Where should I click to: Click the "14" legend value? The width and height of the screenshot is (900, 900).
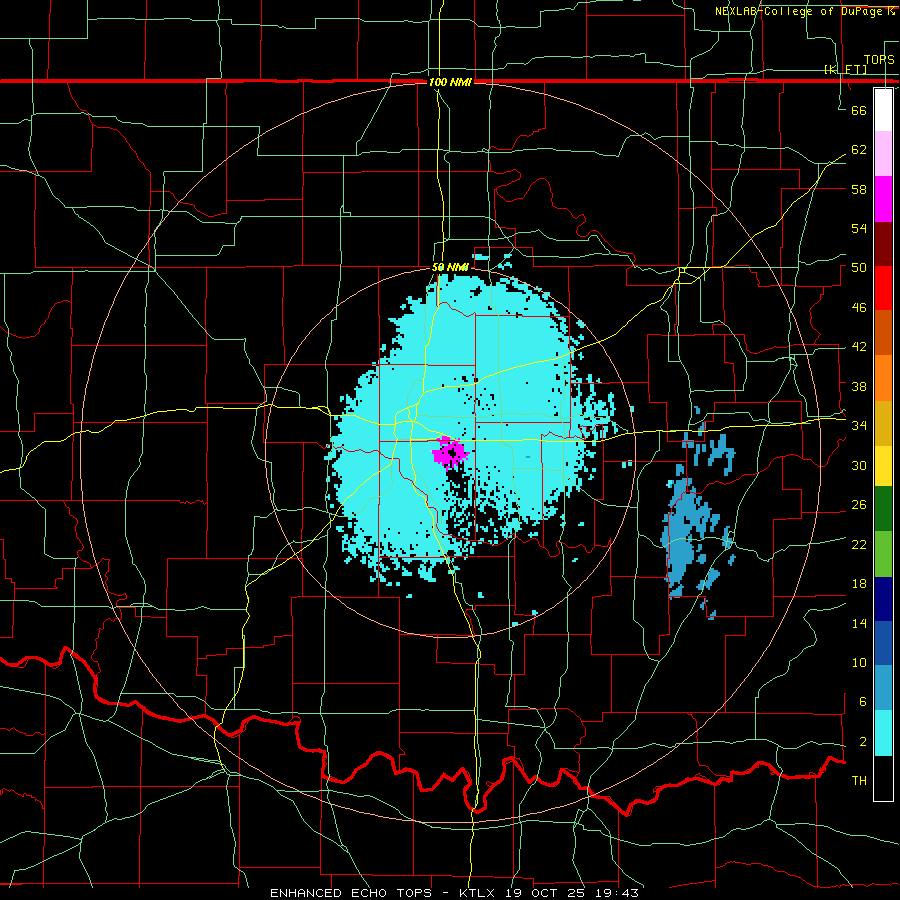click(x=859, y=623)
